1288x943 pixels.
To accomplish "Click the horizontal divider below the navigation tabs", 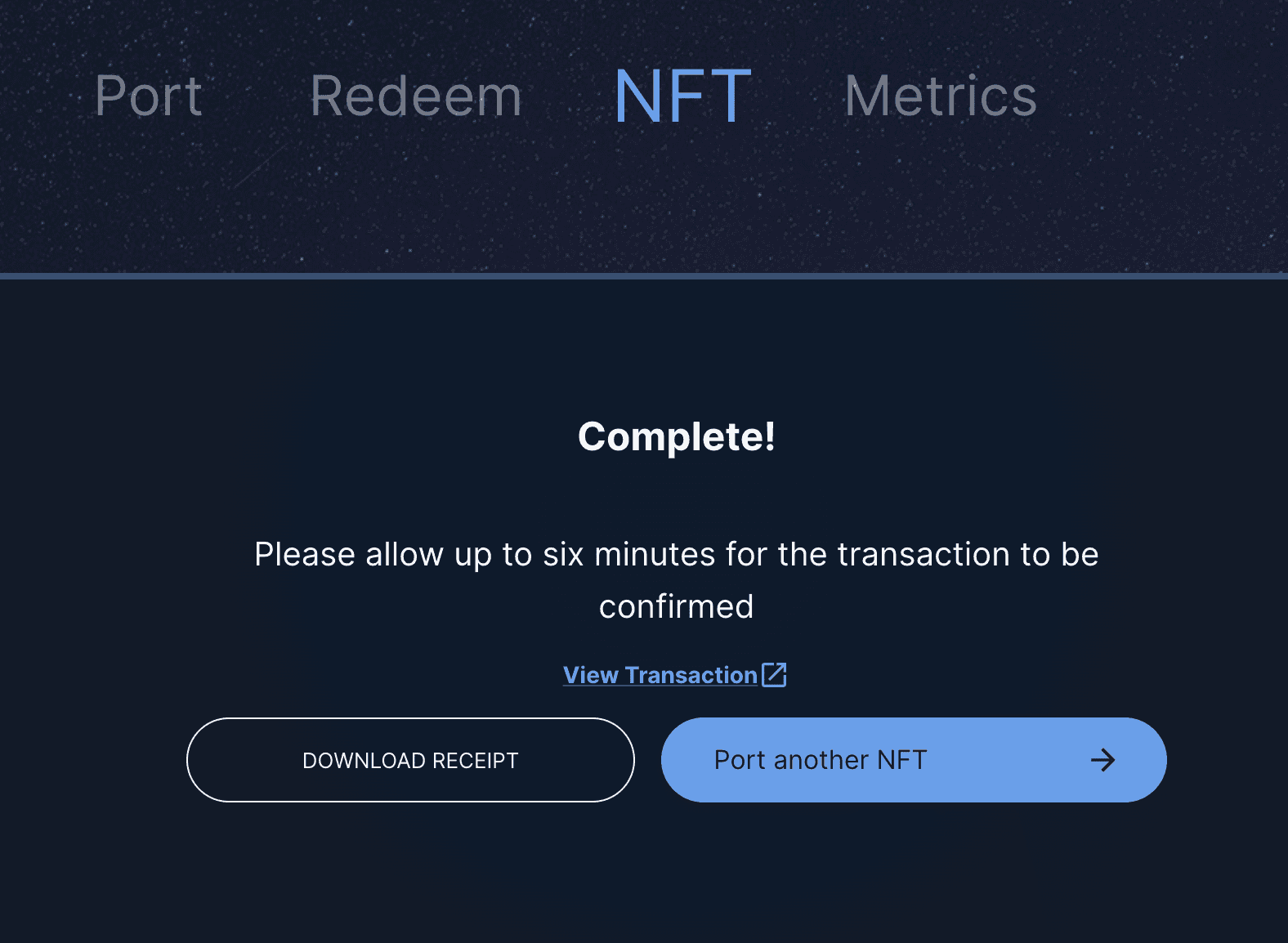I will point(644,275).
